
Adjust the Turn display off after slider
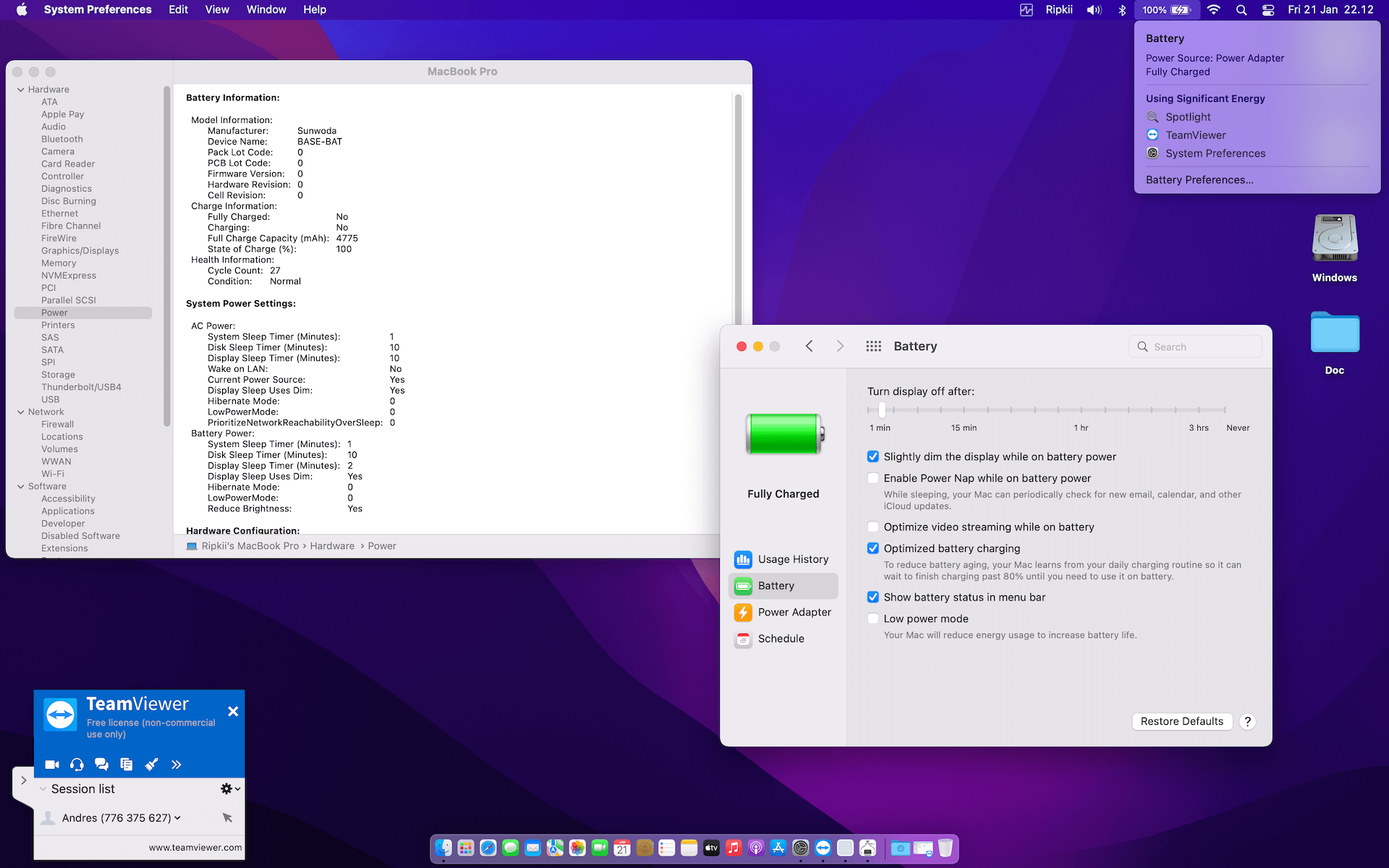(x=882, y=410)
